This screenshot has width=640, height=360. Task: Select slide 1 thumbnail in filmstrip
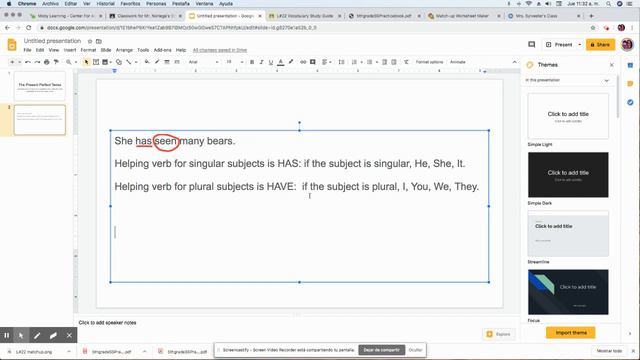tap(40, 86)
